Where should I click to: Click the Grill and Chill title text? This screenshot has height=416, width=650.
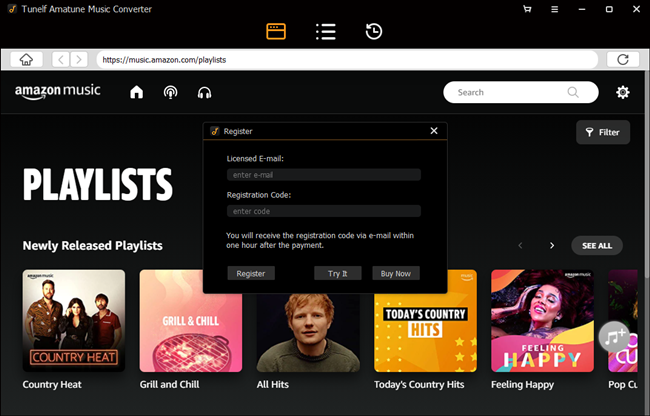(x=169, y=385)
